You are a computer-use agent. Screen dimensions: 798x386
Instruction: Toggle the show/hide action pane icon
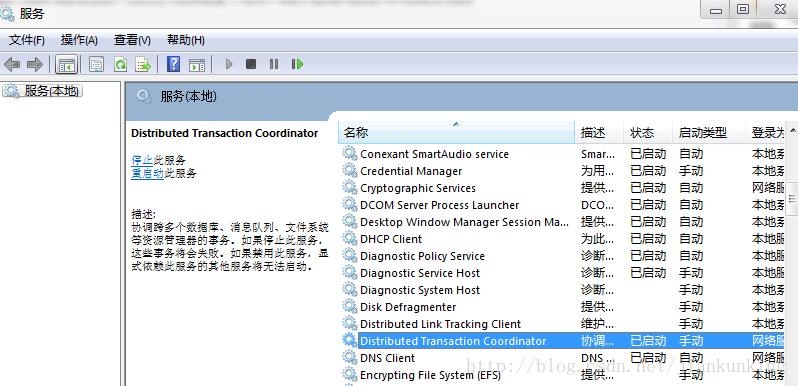[x=196, y=65]
